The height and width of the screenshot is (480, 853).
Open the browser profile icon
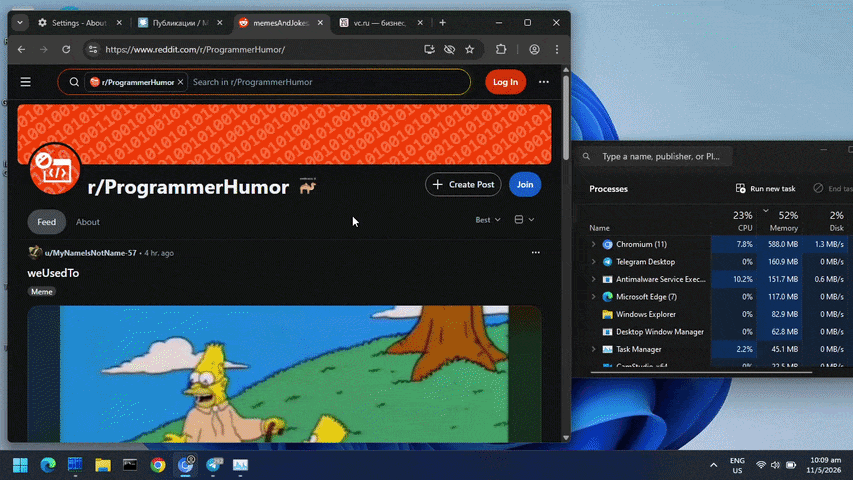pyautogui.click(x=534, y=50)
